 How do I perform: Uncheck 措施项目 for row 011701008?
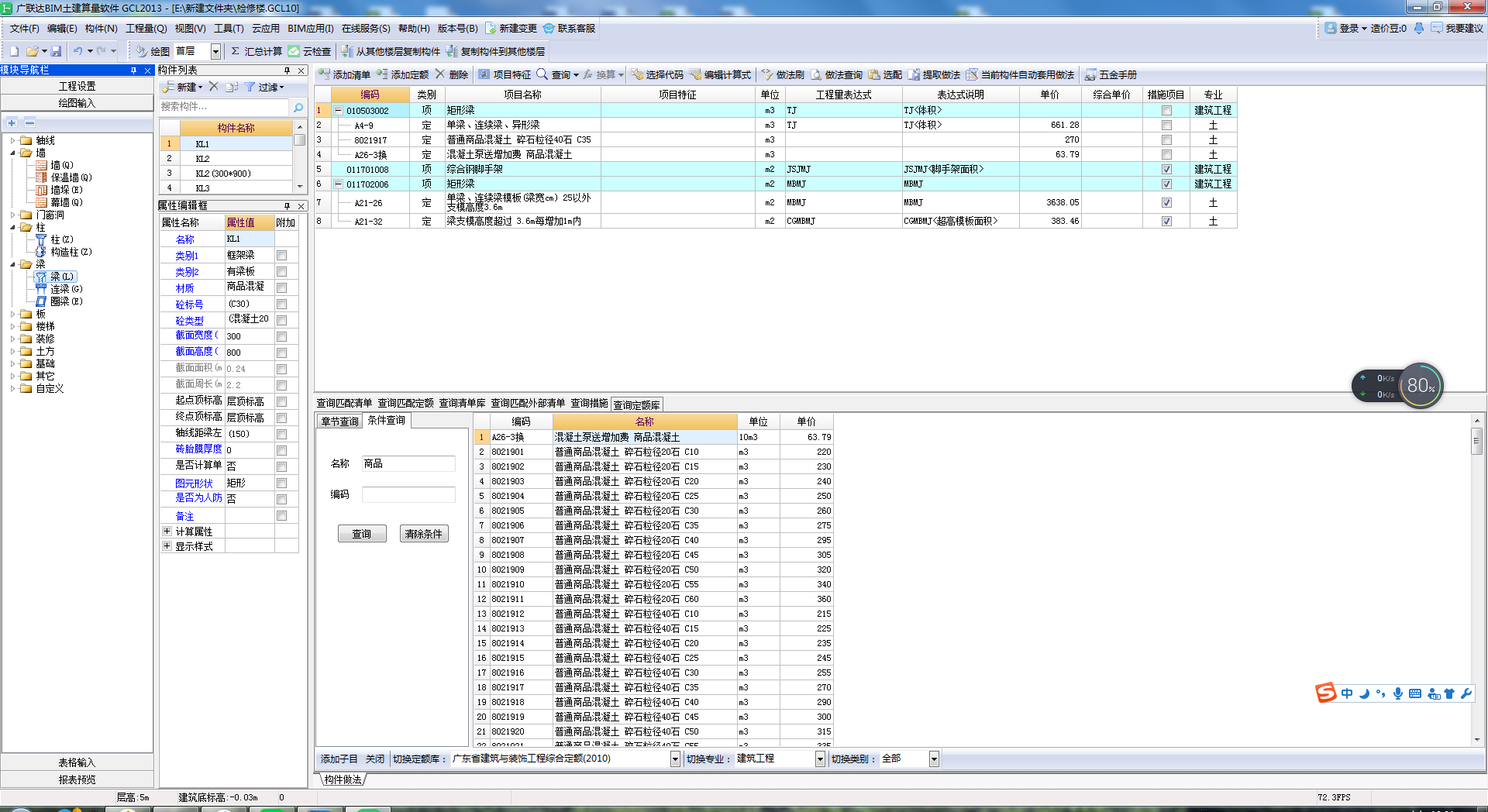click(1166, 170)
